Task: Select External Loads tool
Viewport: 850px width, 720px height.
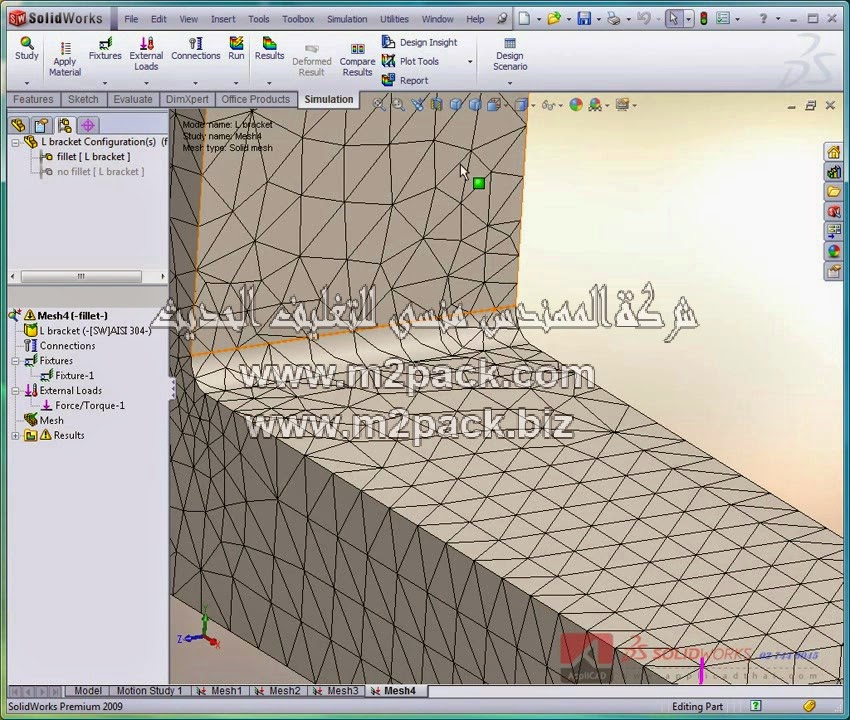Action: [x=146, y=54]
